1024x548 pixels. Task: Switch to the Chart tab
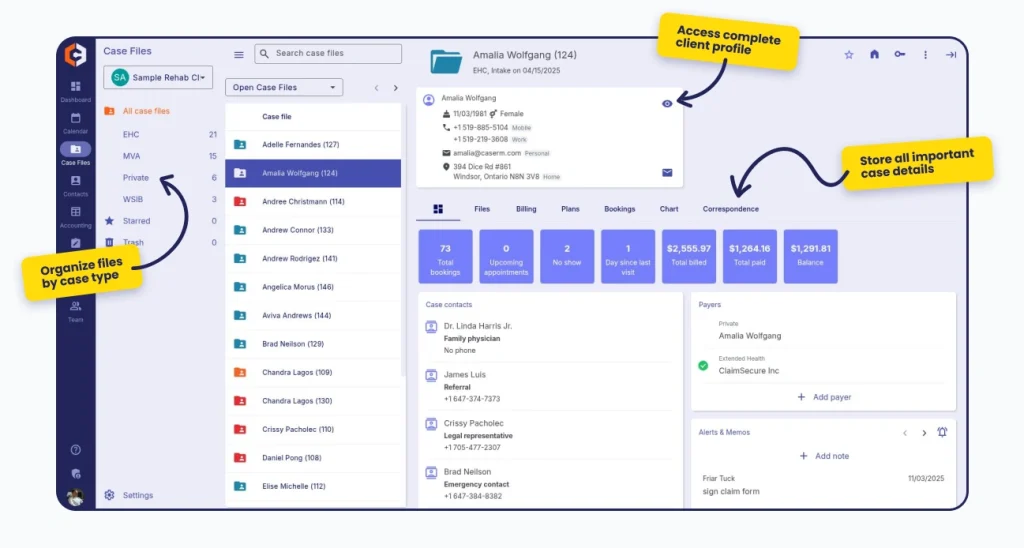(669, 209)
